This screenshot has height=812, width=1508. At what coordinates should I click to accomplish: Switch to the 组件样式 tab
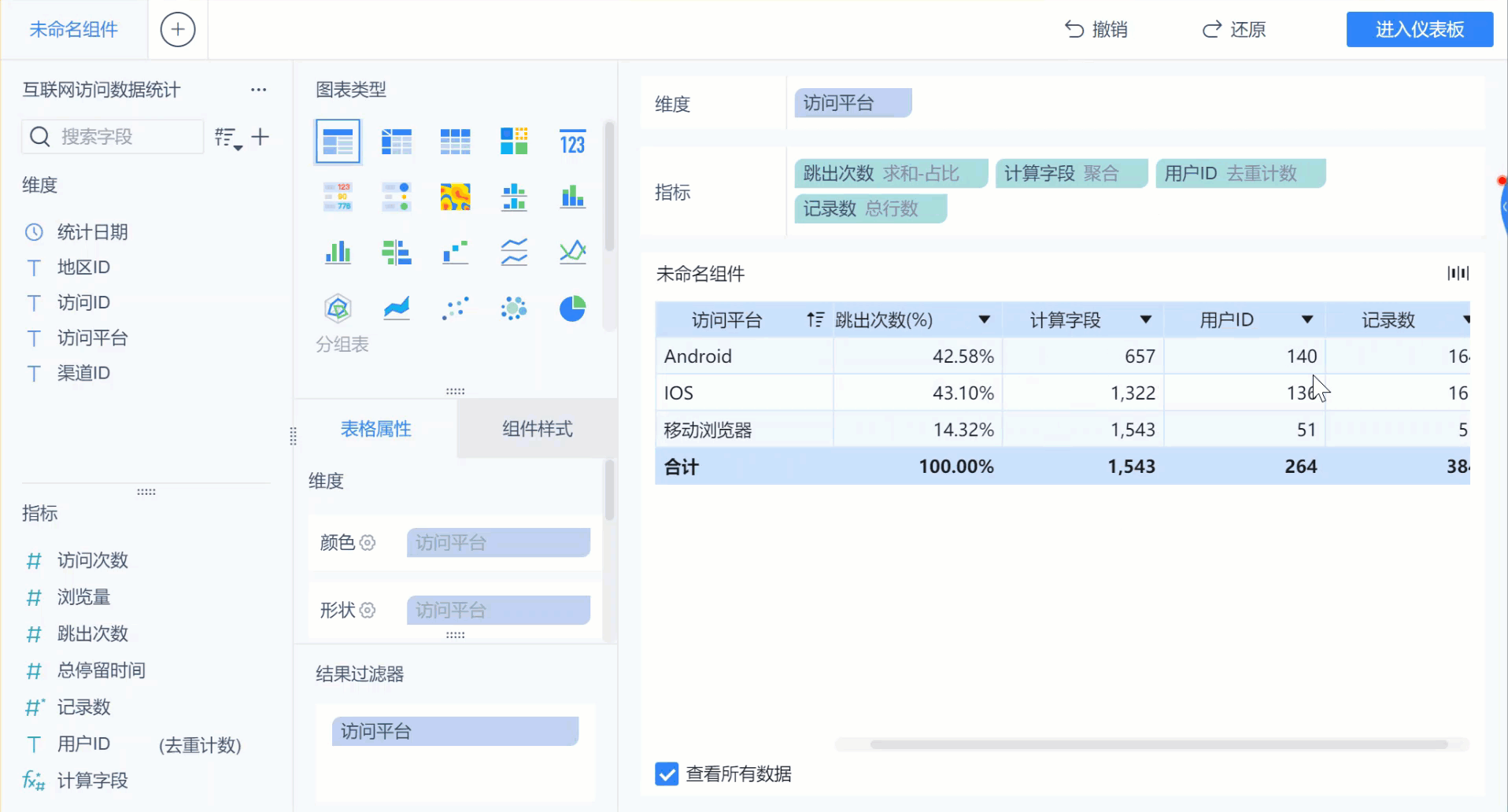tap(538, 429)
